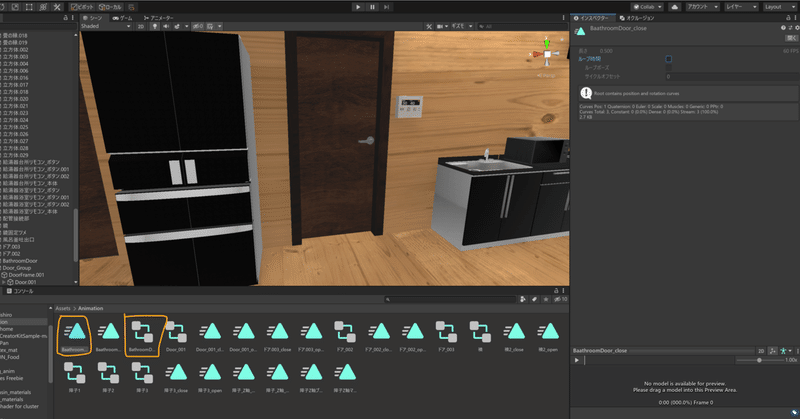Toggle the Local handle rotation button
800x419 pixels.
(x=111, y=7)
